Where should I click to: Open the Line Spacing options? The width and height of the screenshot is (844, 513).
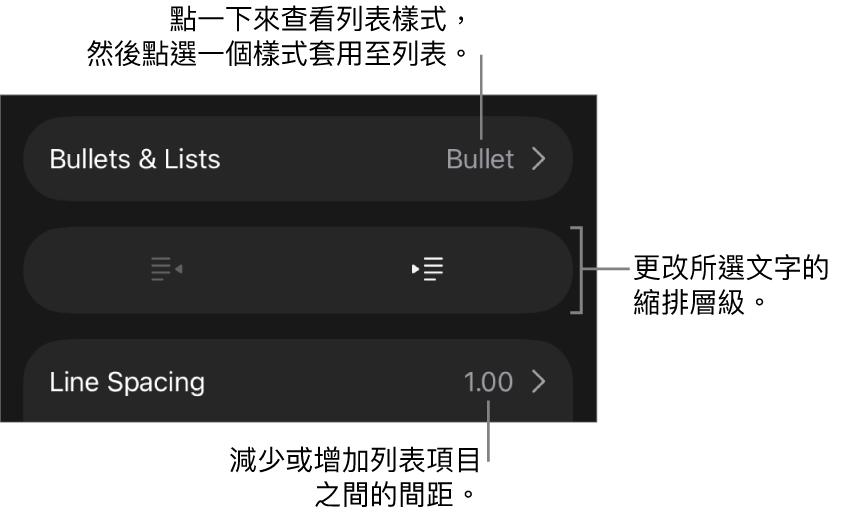(x=297, y=382)
